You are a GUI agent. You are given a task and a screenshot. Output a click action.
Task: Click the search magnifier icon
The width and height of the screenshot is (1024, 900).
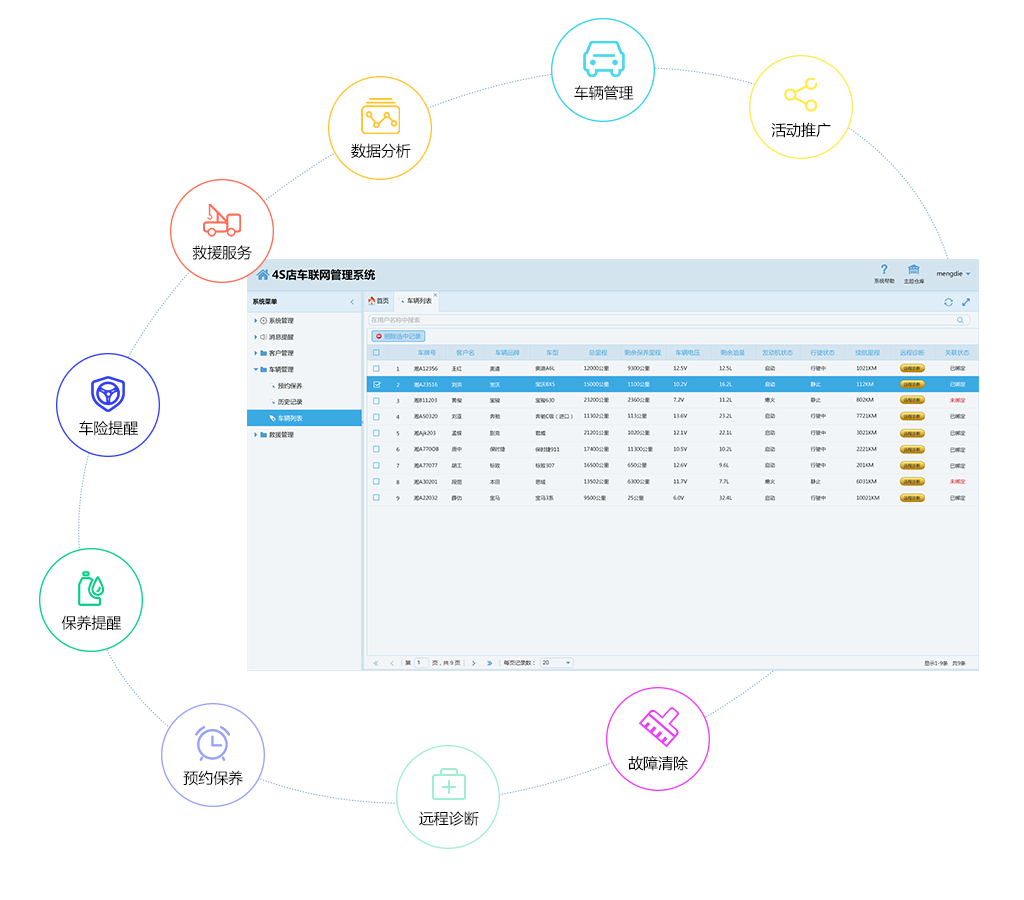[961, 320]
